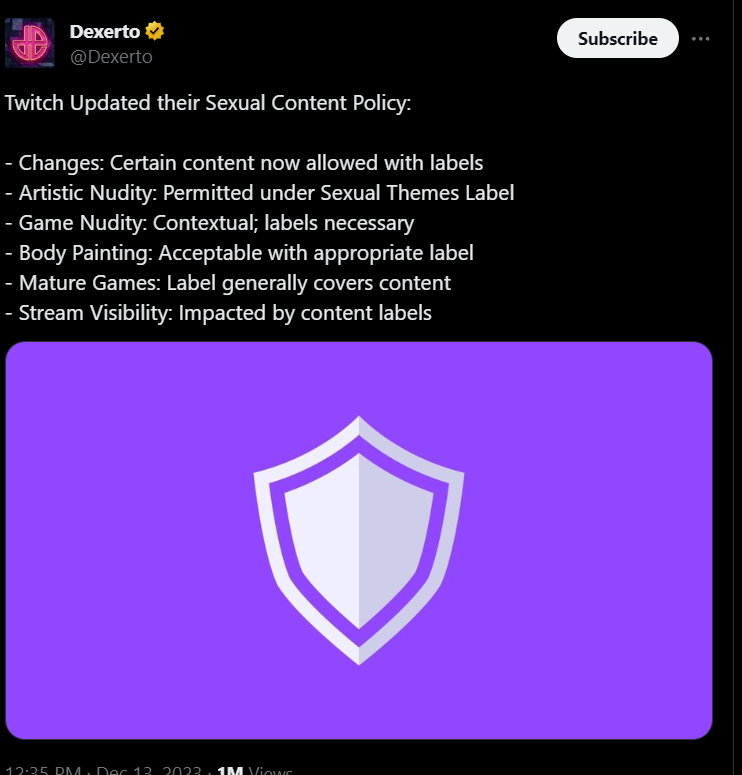Click the "Game Nudity: Contextual" line
The height and width of the screenshot is (775, 742).
[x=210, y=222]
